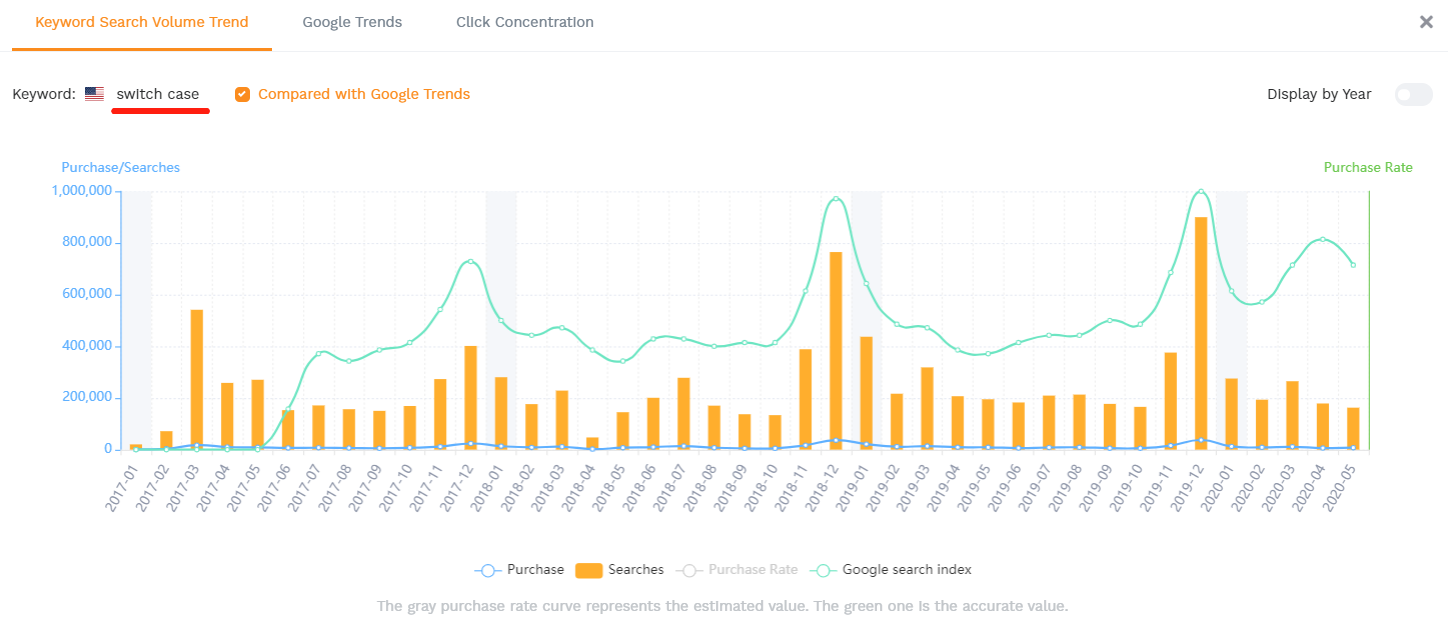Close the keyword trend panel
Viewport: 1448px width, 631px height.
1426,22
